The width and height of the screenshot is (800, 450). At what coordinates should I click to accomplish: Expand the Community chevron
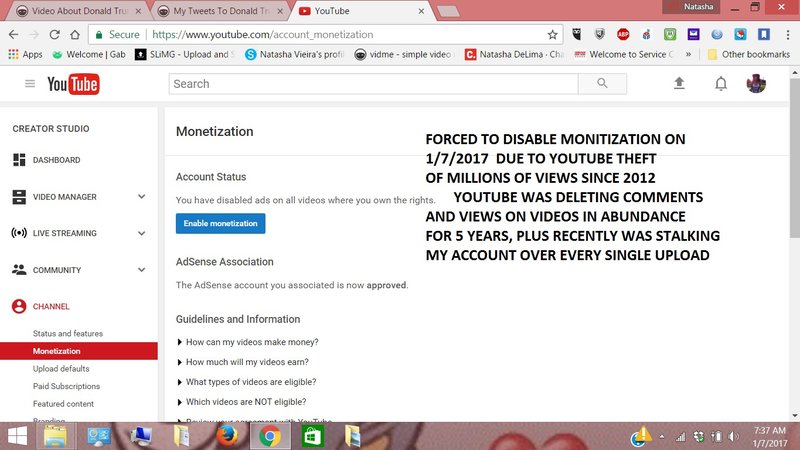pyautogui.click(x=141, y=269)
